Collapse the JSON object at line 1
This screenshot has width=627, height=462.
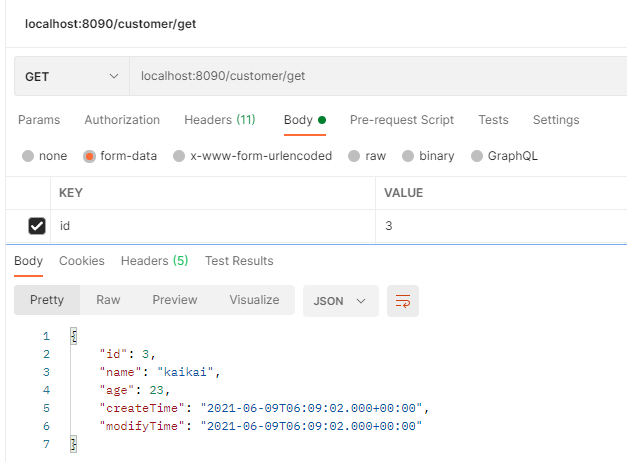[x=74, y=336]
